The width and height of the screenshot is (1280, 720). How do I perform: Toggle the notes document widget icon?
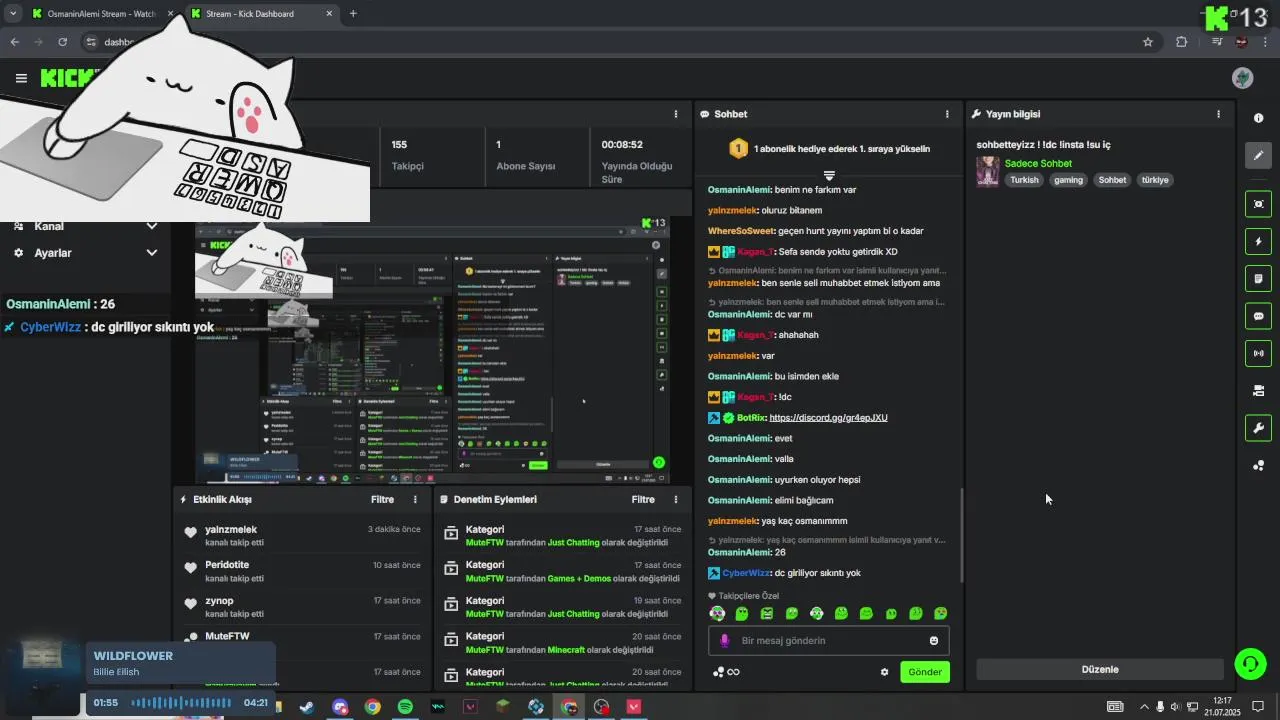pos(1258,278)
